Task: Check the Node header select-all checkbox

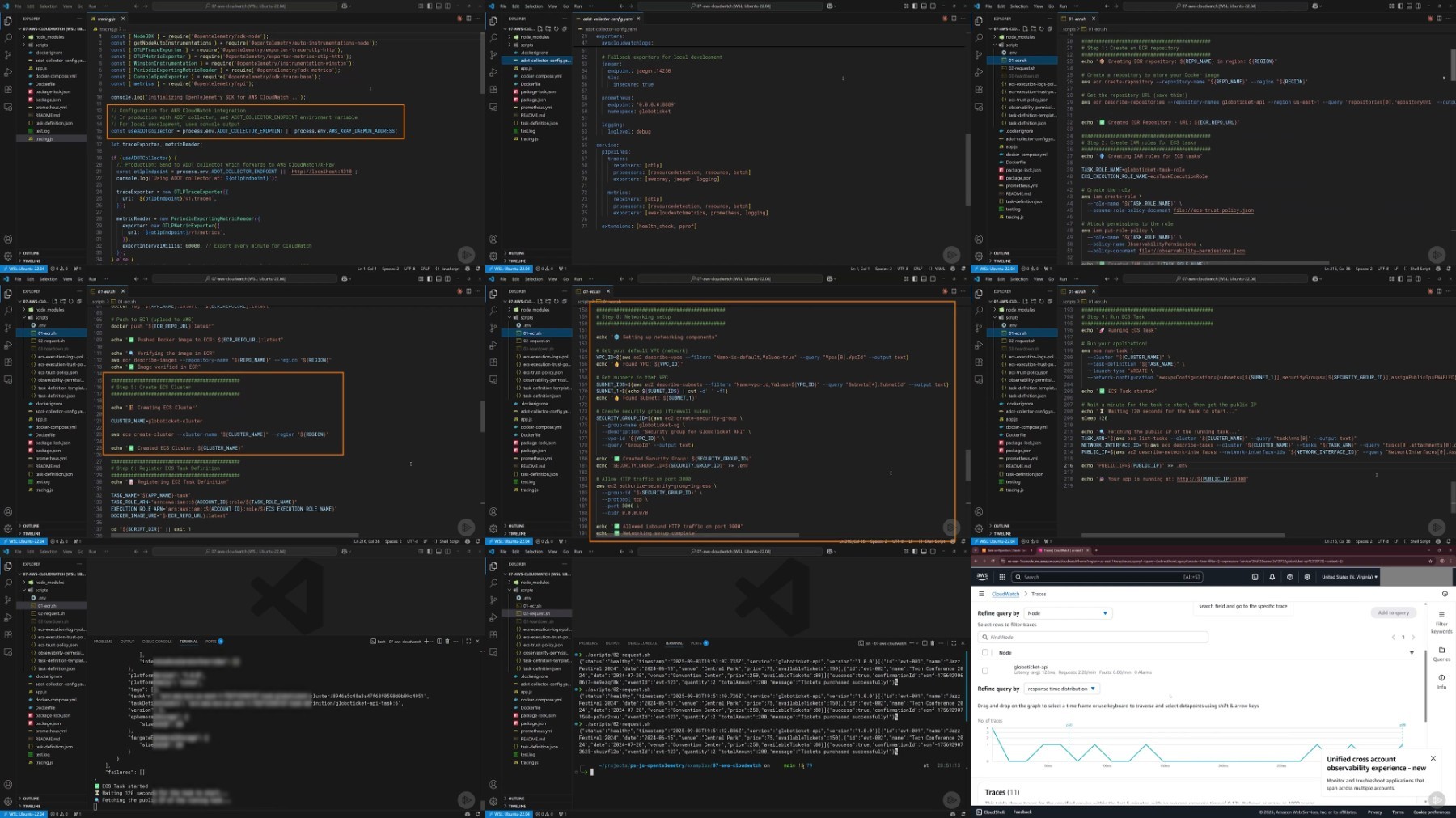Action: [x=984, y=652]
